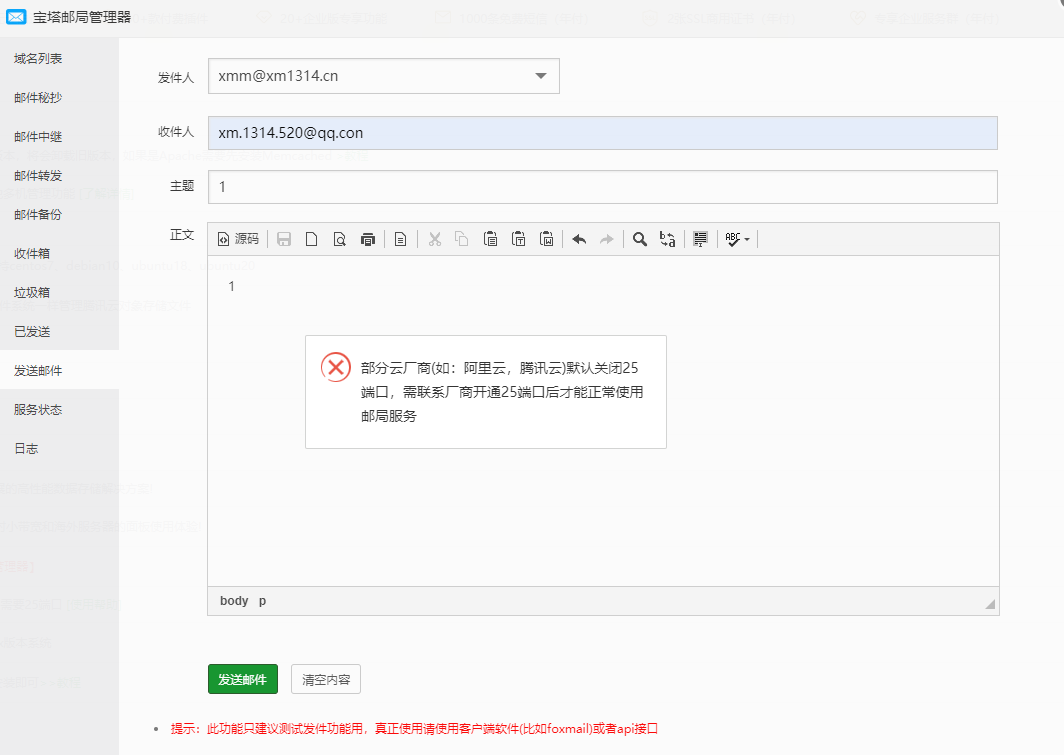Open the sender (发件人) dropdown
Screen dimensions: 1064x755
tap(383, 76)
